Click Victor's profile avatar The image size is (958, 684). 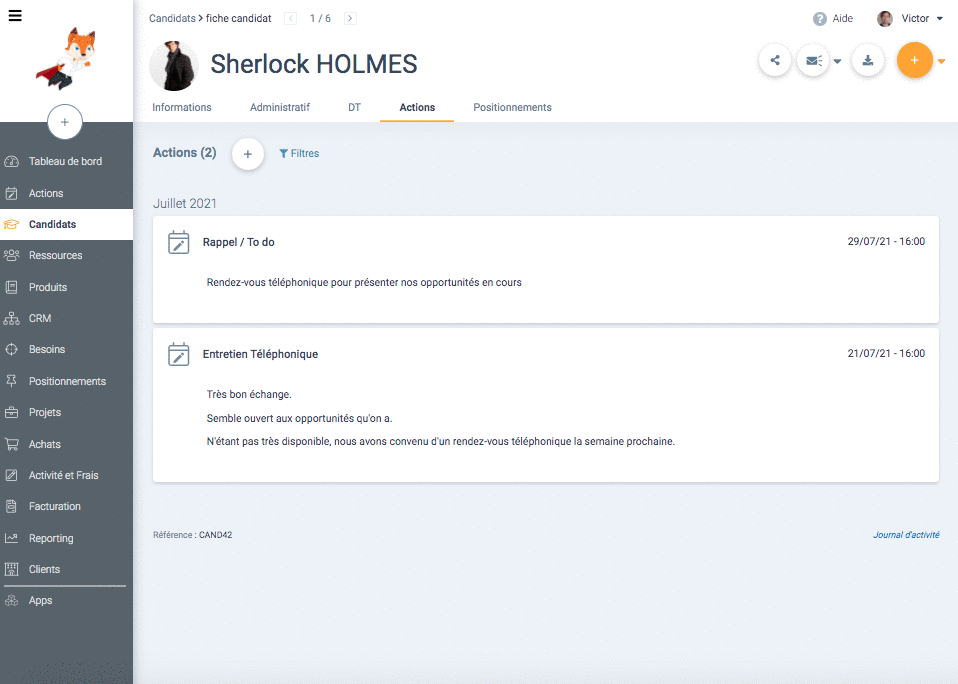[x=885, y=19]
